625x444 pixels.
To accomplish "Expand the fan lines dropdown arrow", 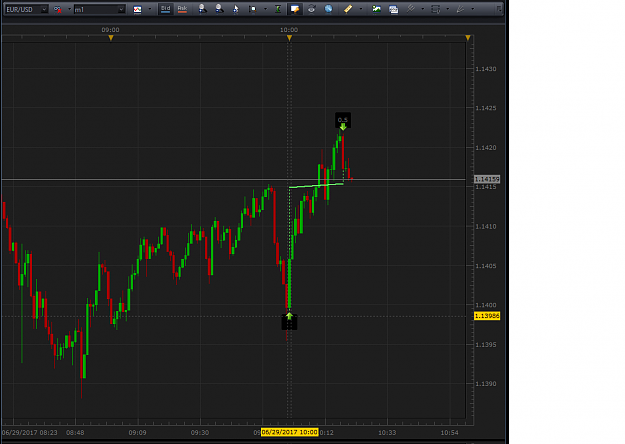I will 473,9.
